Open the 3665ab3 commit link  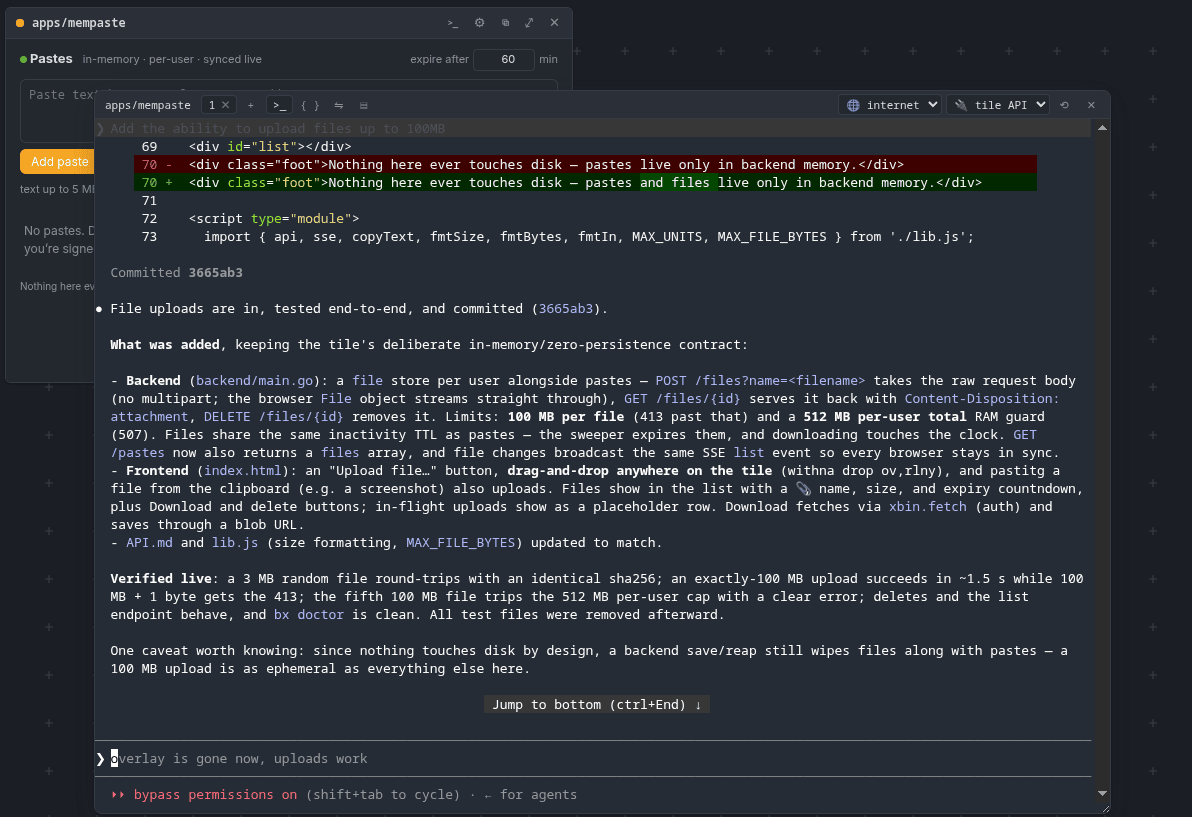coord(566,309)
